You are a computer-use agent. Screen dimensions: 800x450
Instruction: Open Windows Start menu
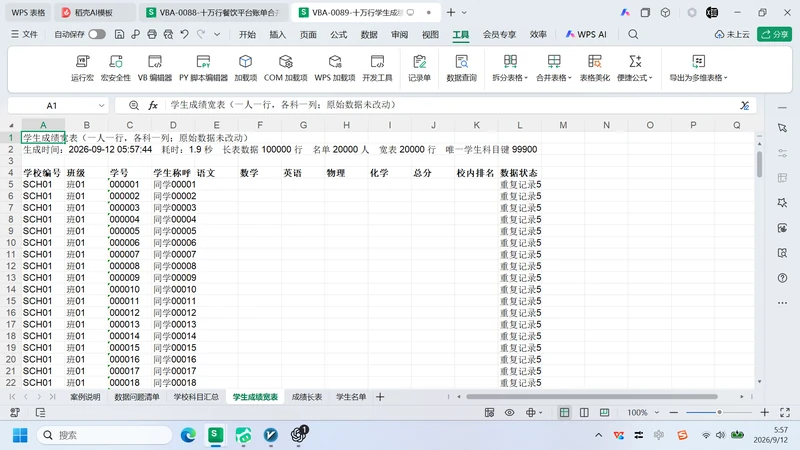tap(20, 435)
